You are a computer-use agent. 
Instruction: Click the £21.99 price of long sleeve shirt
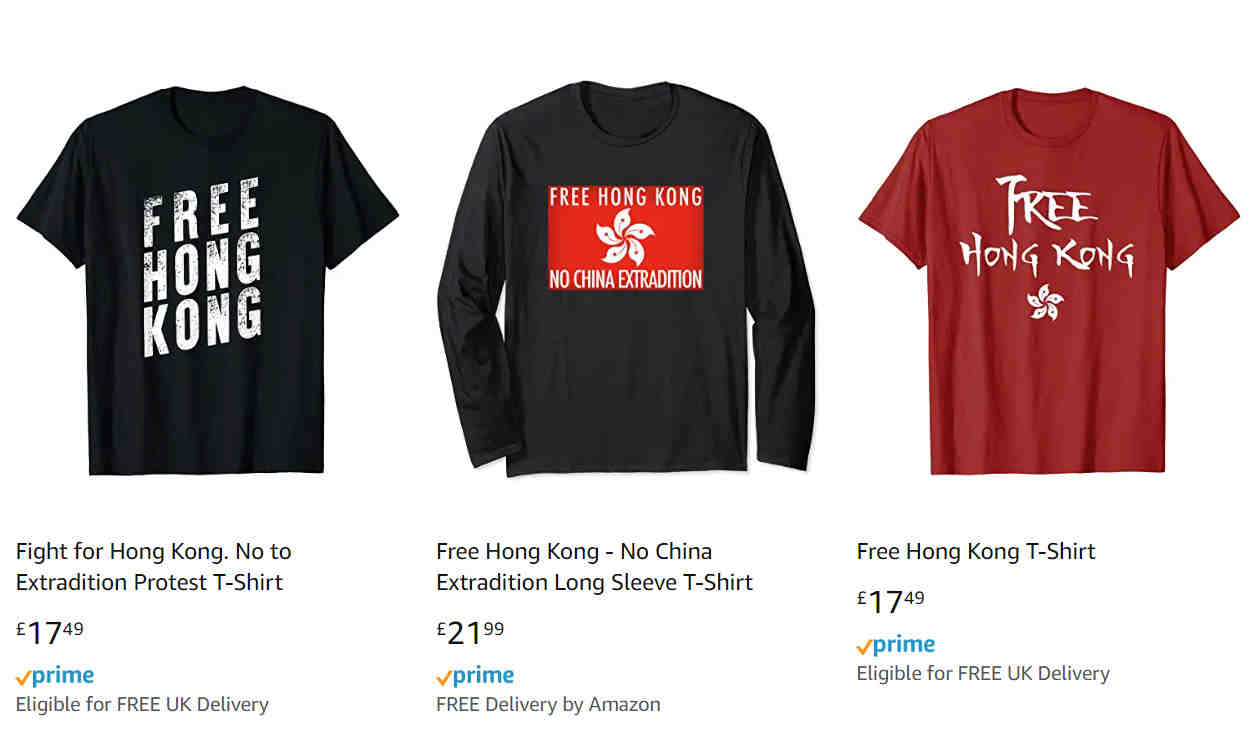pos(470,633)
